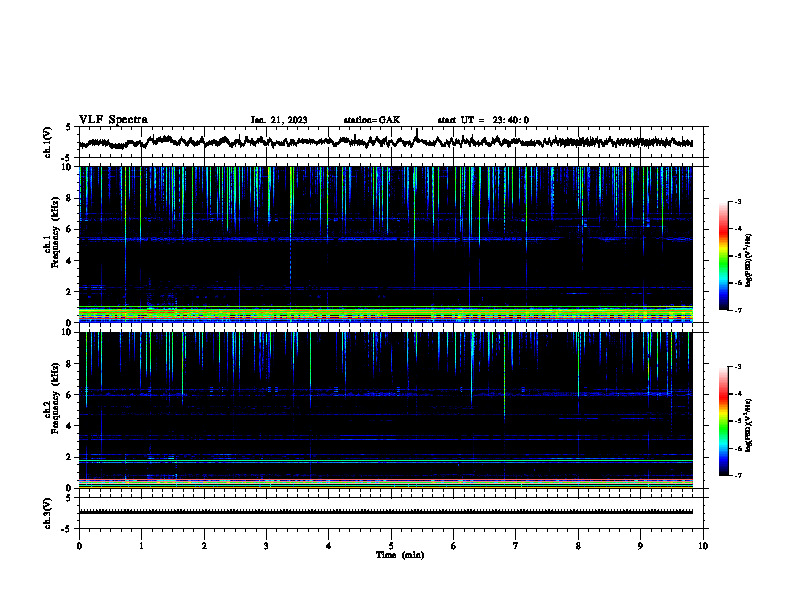This screenshot has height=612, width=792.
Task: Click the VLF Spectra title text
Action: coord(113,120)
